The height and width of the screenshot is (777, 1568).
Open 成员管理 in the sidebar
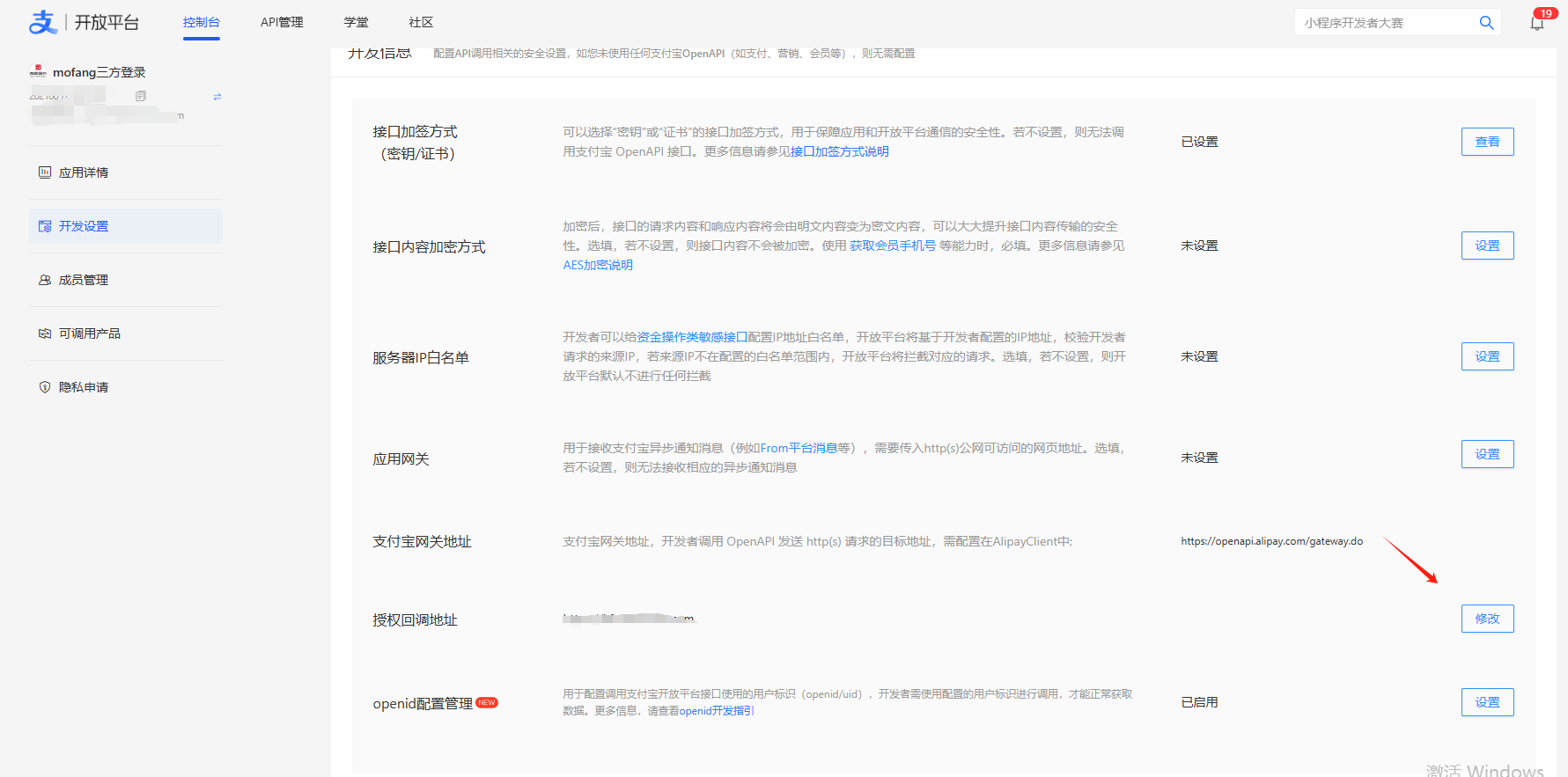pos(126,280)
